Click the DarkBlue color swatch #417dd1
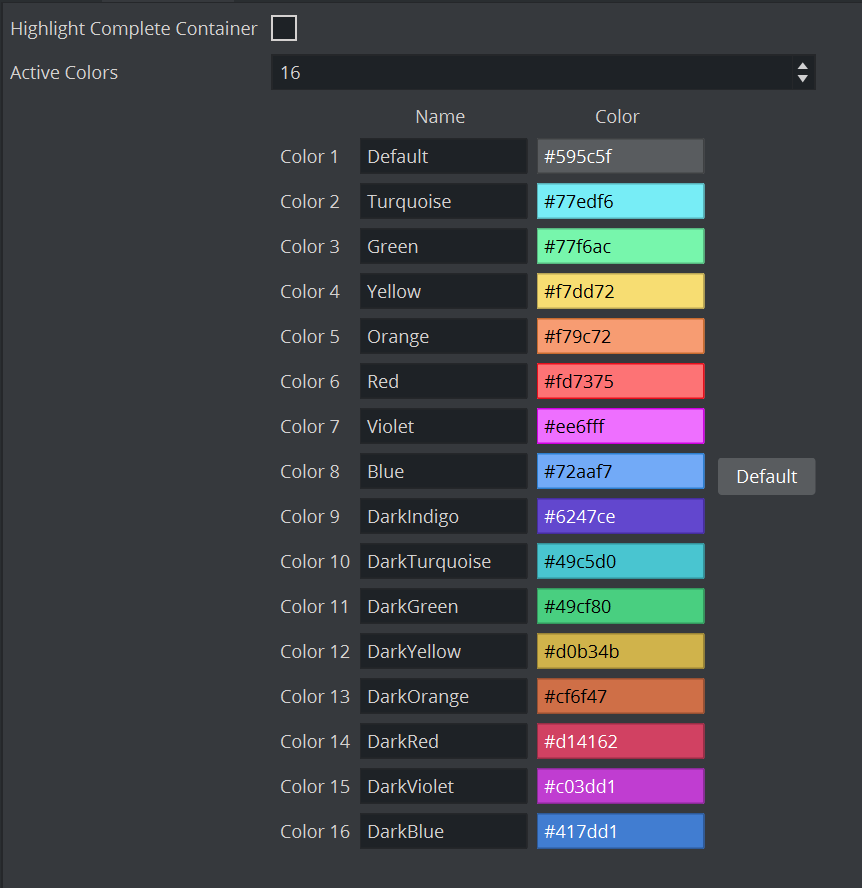Screen dimensions: 862x888 pyautogui.click(x=620, y=831)
